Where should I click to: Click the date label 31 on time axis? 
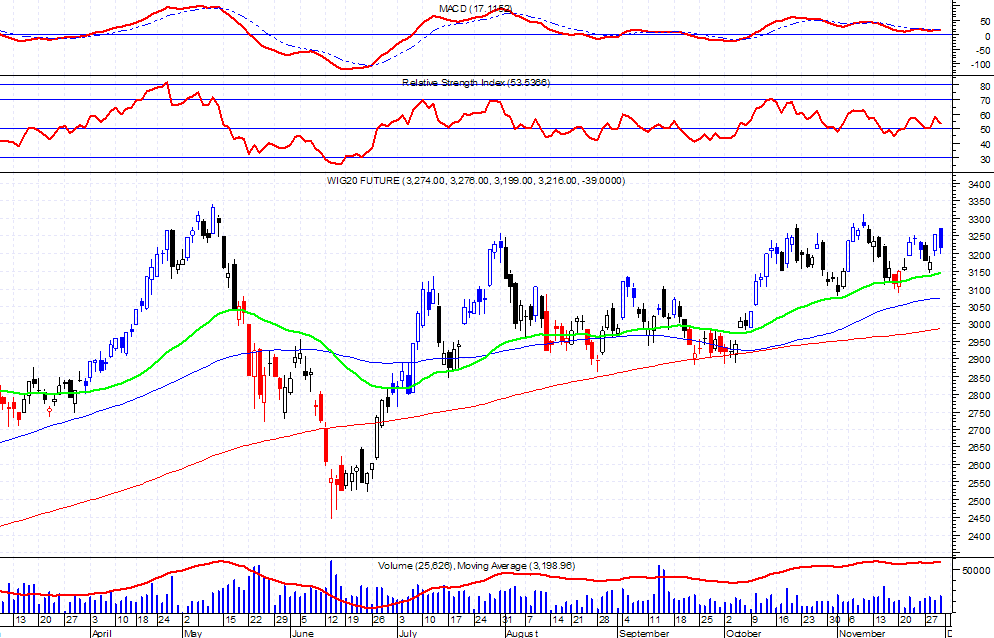pyautogui.click(x=507, y=620)
